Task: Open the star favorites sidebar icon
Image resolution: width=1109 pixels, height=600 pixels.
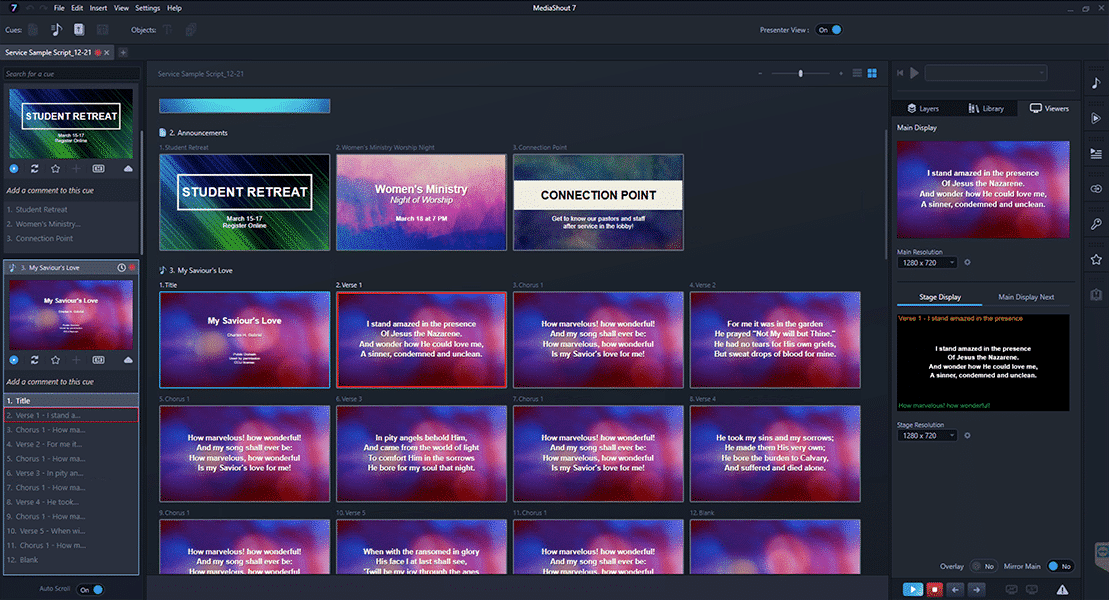Action: point(1096,260)
